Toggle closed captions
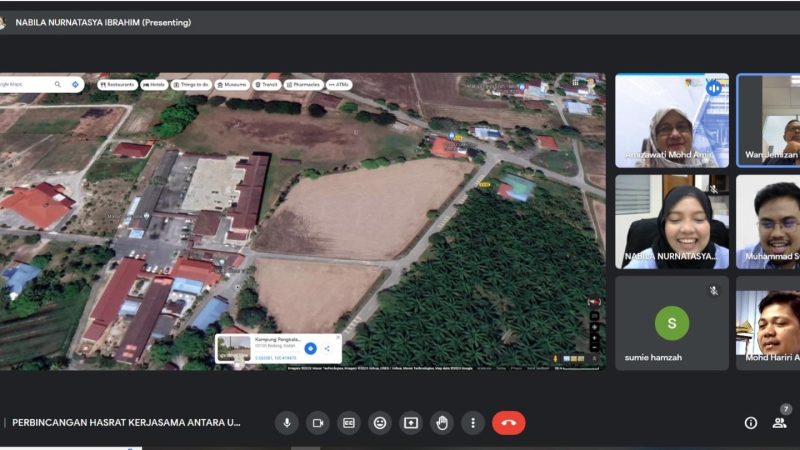The image size is (800, 450). coord(349,423)
